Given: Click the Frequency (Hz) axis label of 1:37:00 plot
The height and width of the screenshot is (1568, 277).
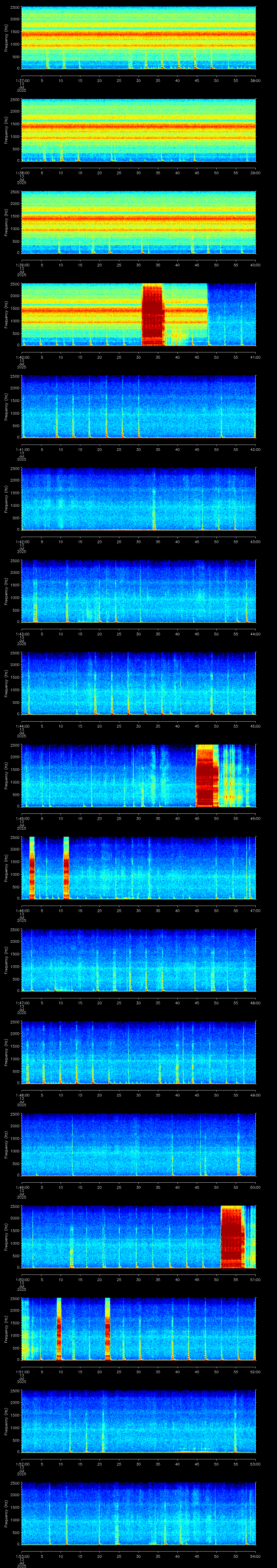Looking at the screenshot, I should point(6,38).
